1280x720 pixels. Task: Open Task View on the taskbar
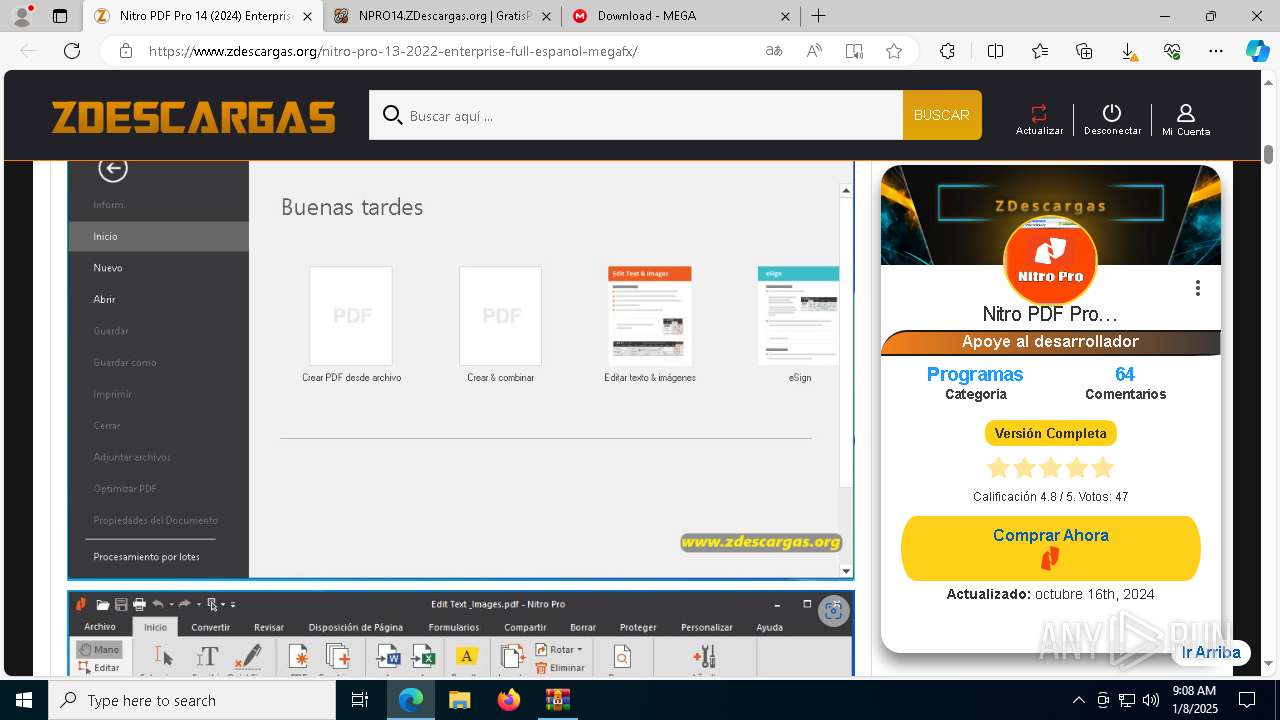point(360,700)
